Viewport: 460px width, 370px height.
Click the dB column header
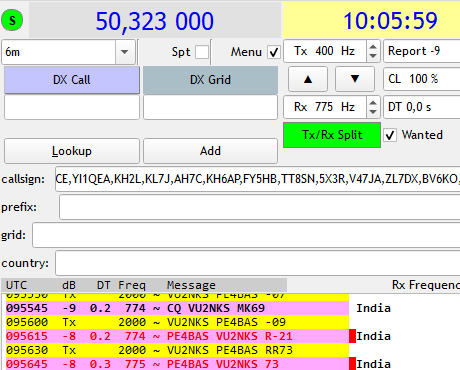69,285
